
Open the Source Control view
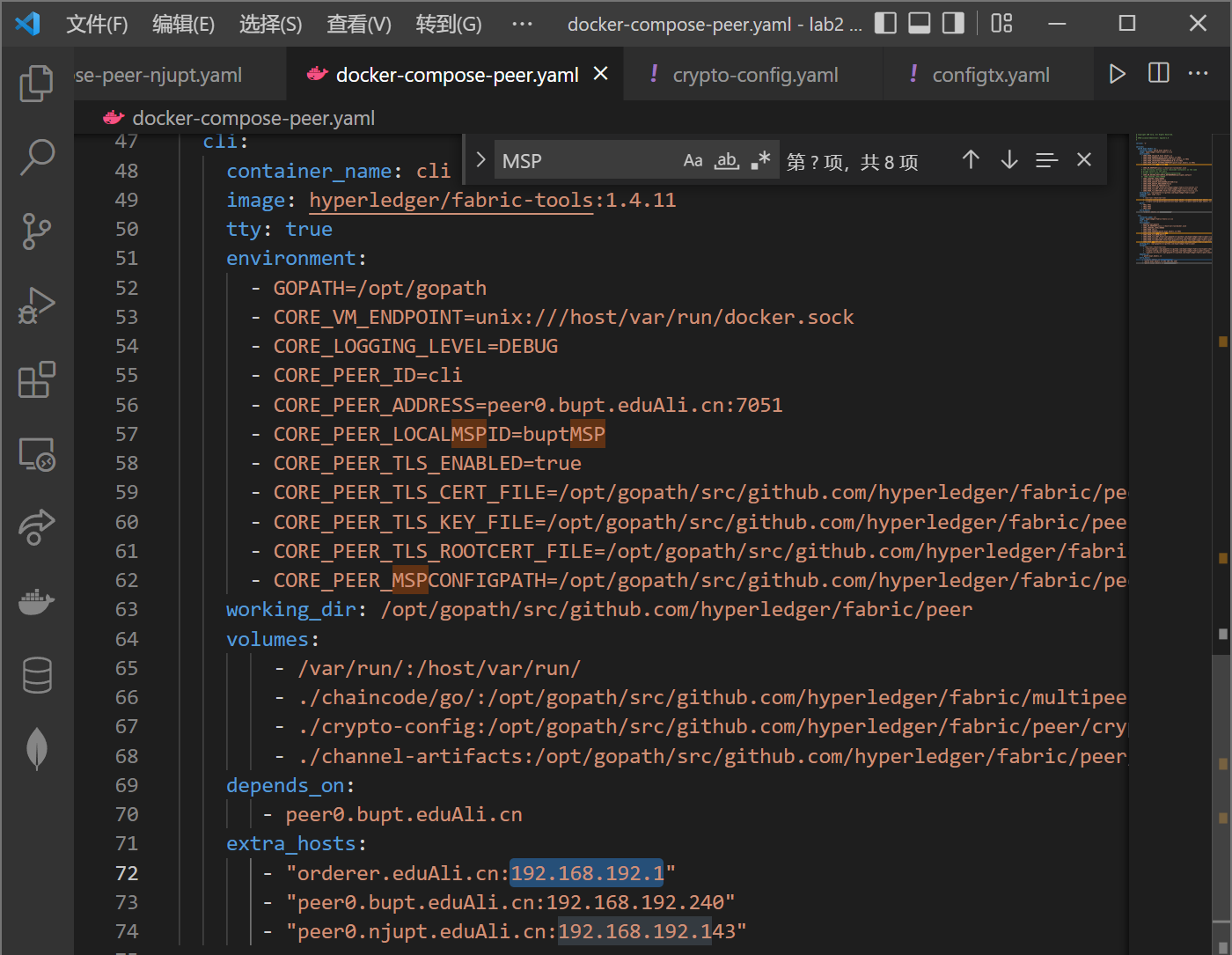pos(36,231)
